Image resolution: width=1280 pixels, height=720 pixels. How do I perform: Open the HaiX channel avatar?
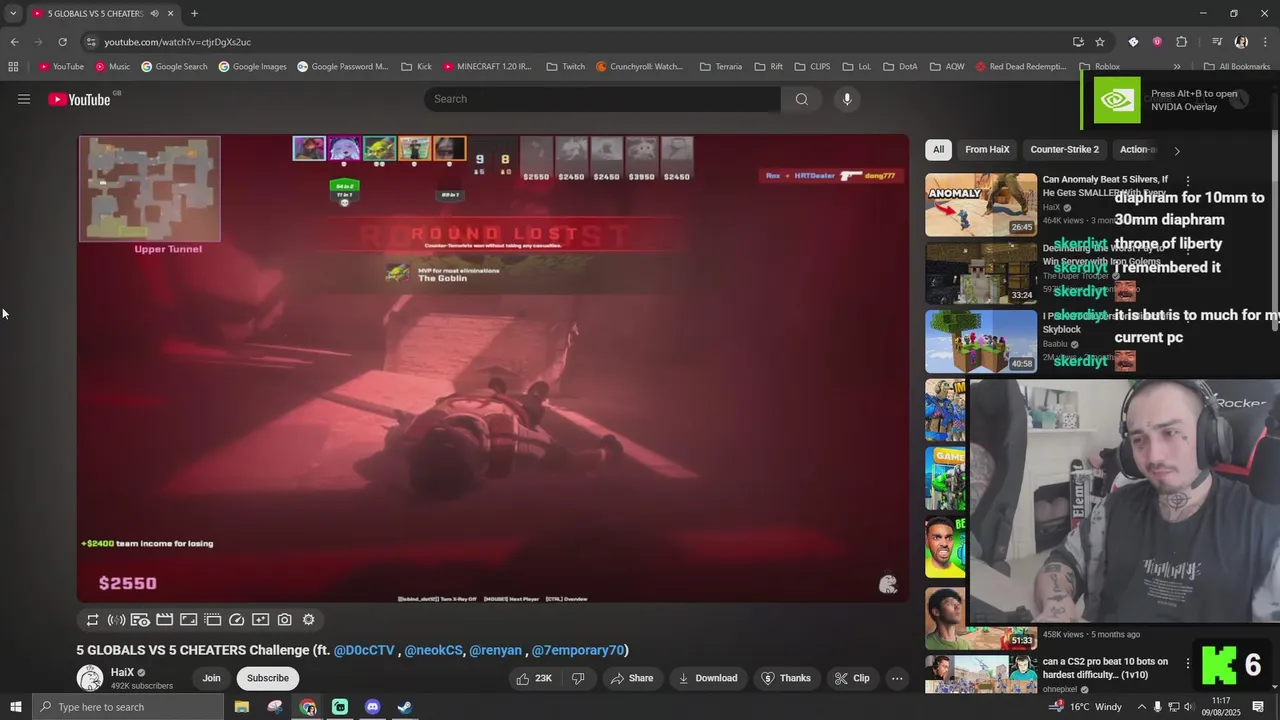coord(90,678)
